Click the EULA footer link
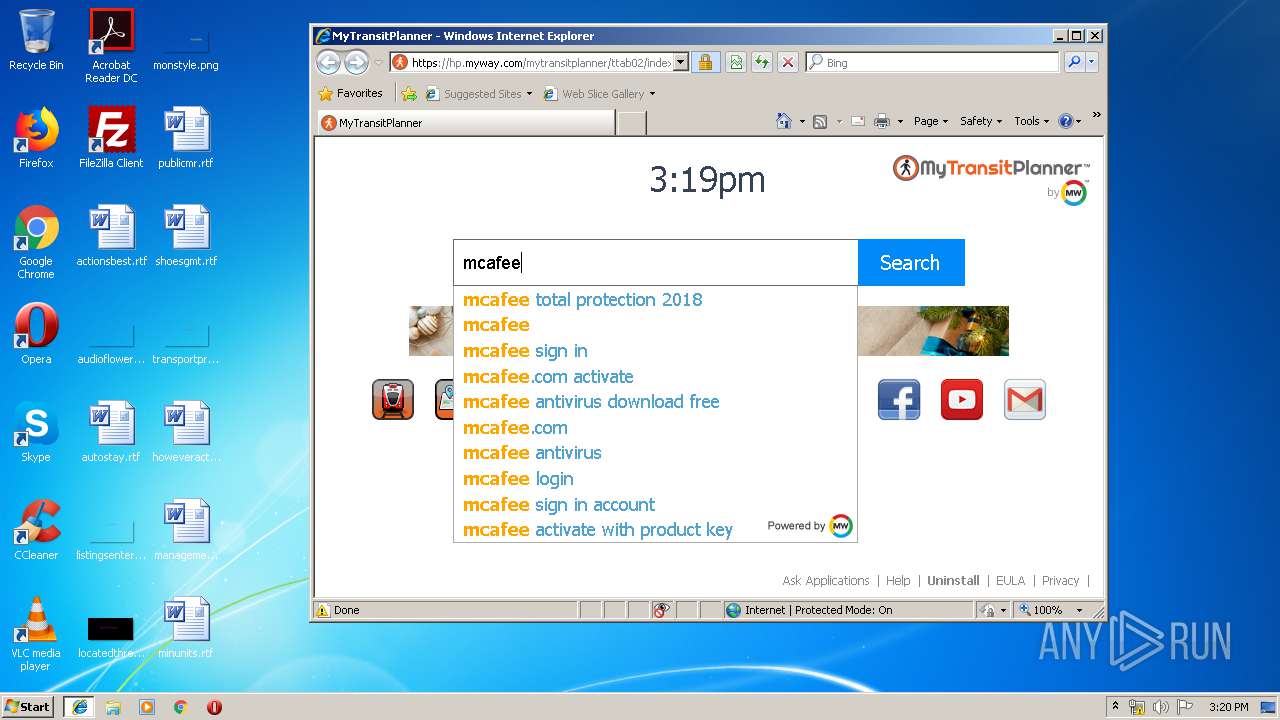 coord(1010,581)
